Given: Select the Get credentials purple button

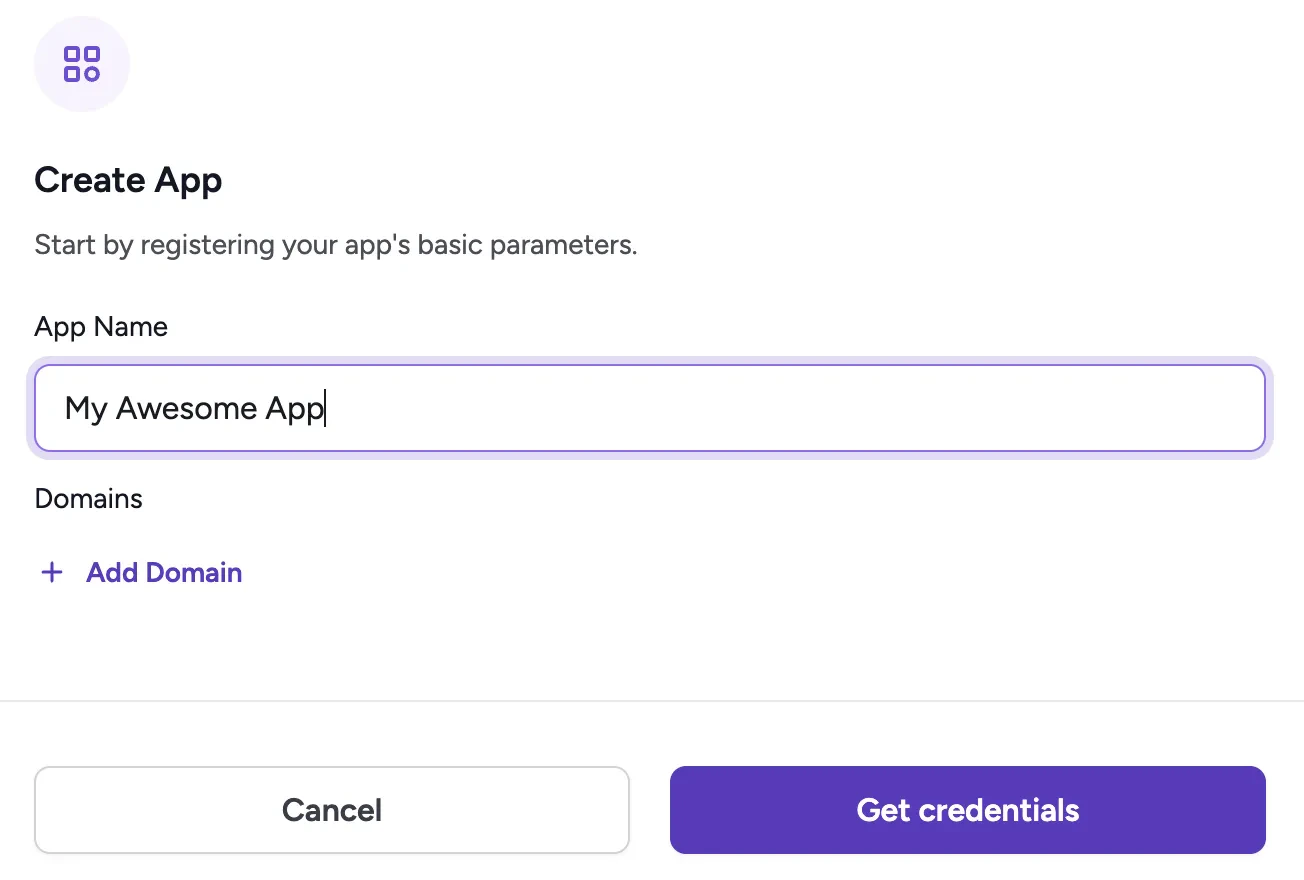Looking at the screenshot, I should [x=967, y=810].
